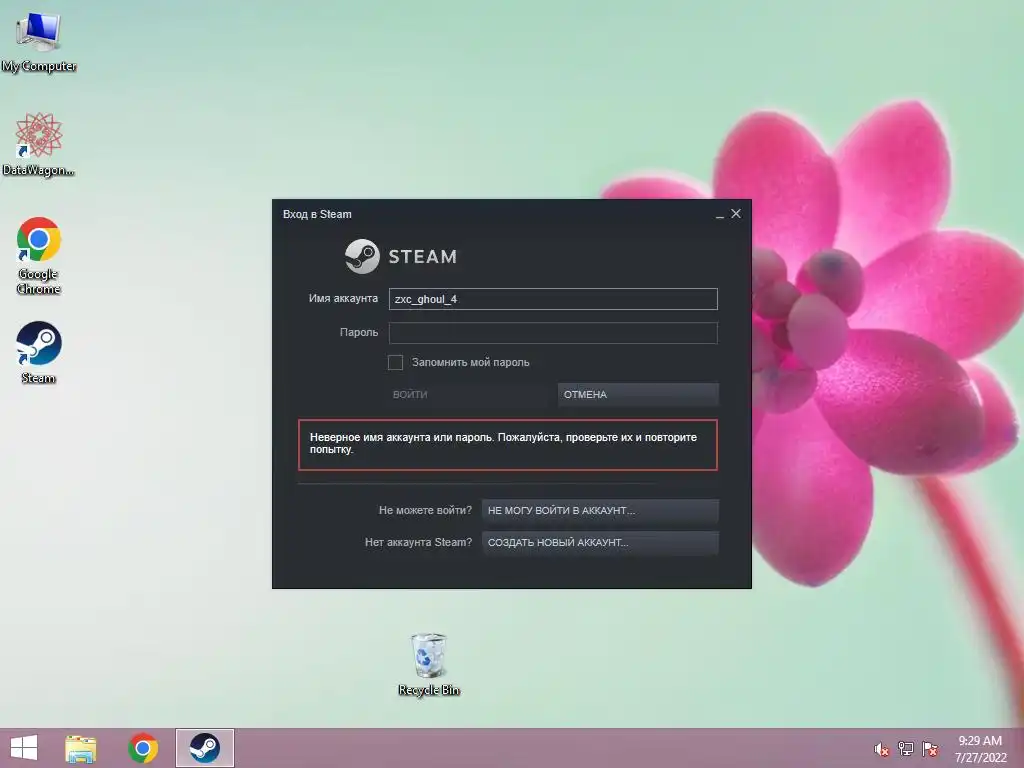Open the network tray icon
1024x768 pixels.
pyautogui.click(x=906, y=748)
